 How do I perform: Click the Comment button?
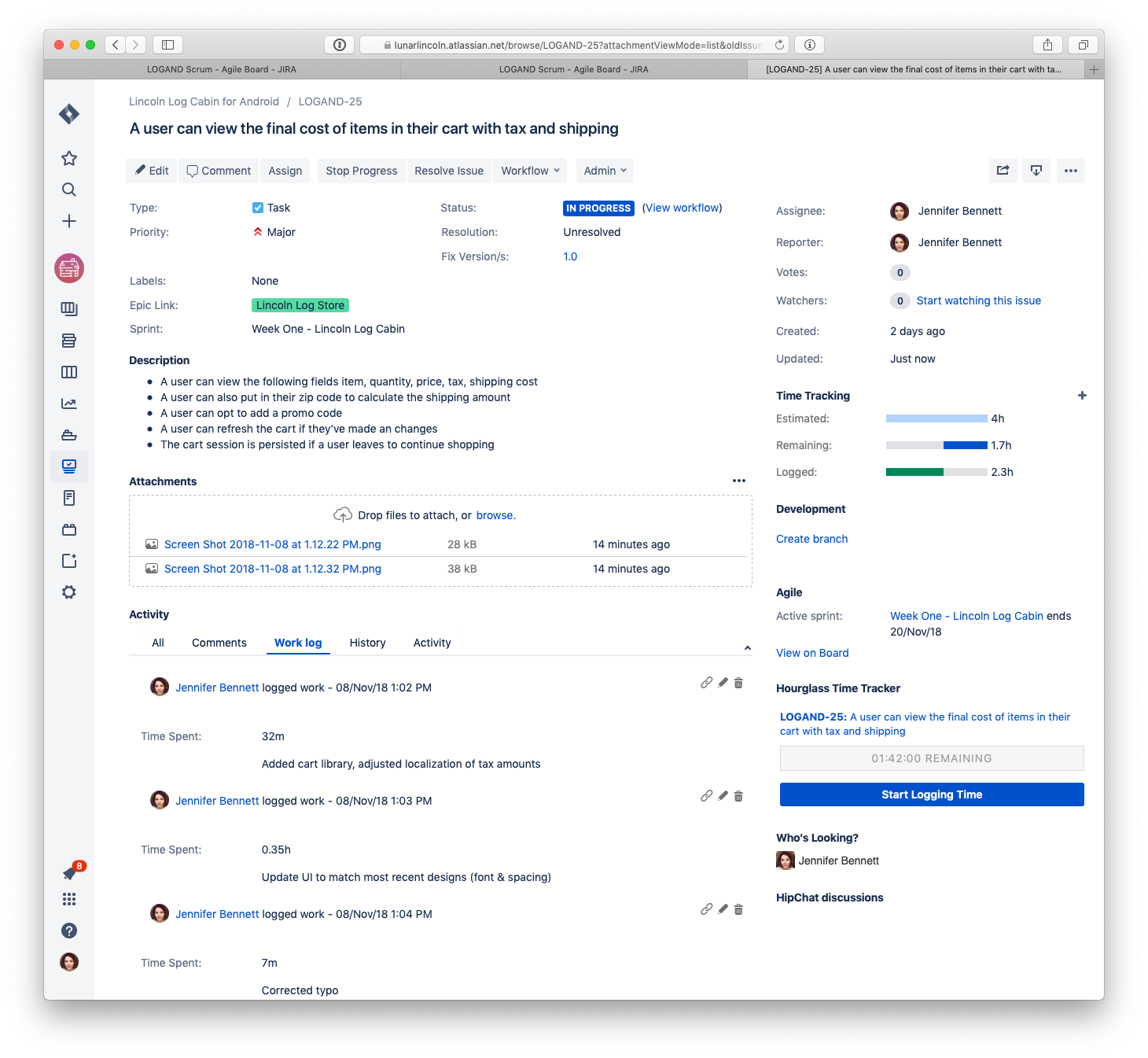(219, 171)
